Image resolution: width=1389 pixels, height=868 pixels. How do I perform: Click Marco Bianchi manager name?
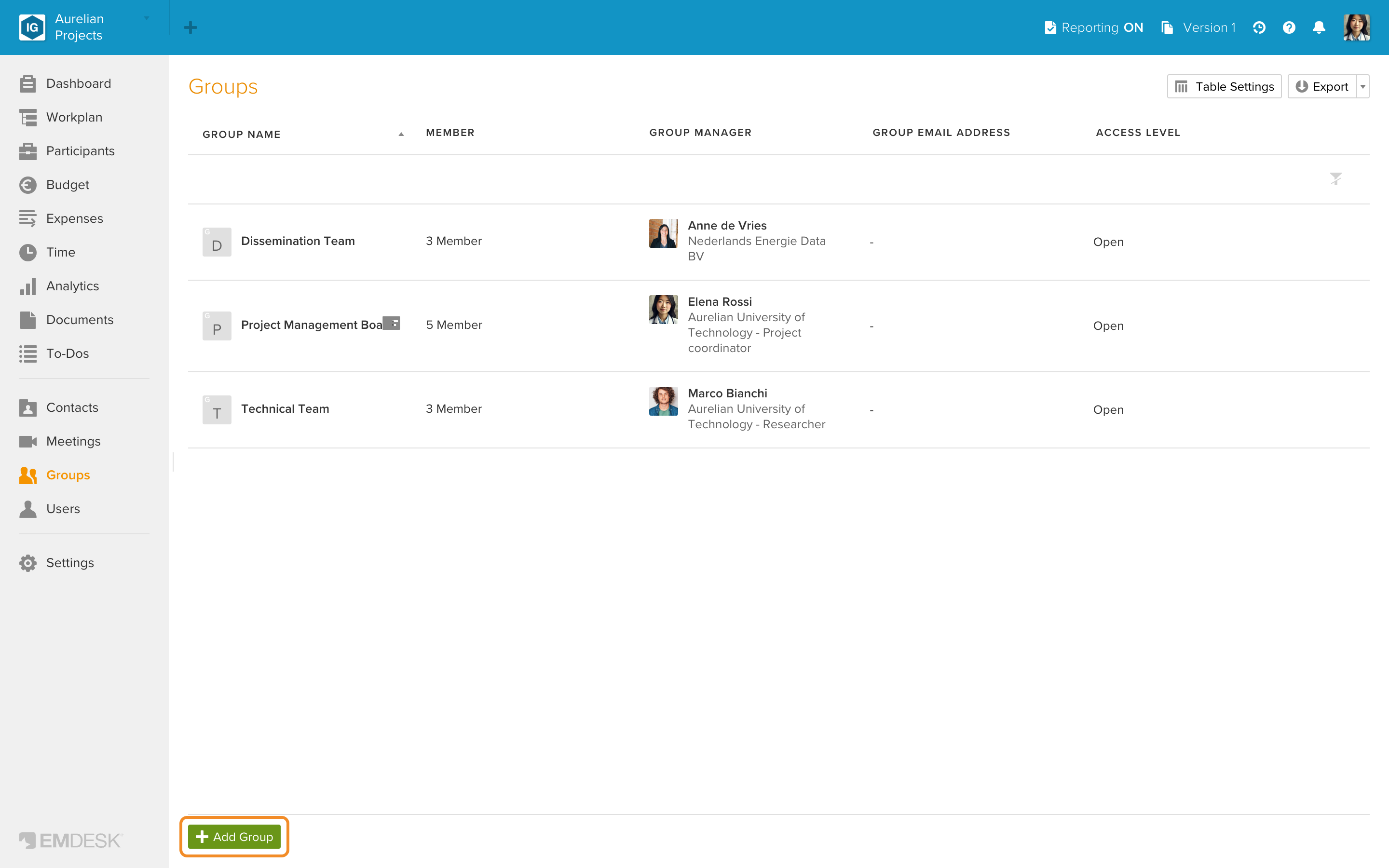coord(727,394)
